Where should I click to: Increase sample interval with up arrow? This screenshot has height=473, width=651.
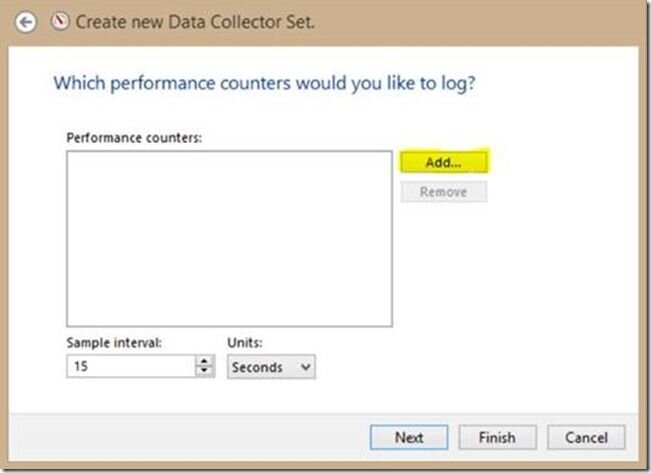click(204, 361)
